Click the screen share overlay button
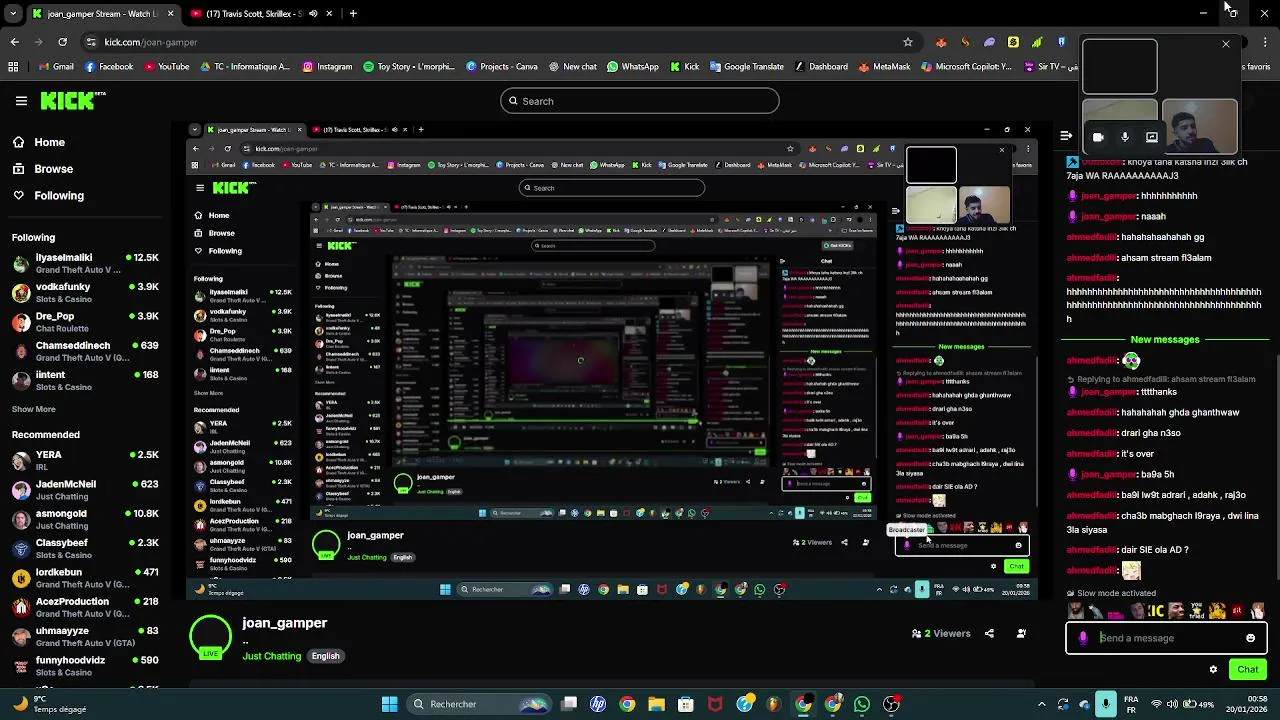The width and height of the screenshot is (1280, 720). tap(1152, 137)
